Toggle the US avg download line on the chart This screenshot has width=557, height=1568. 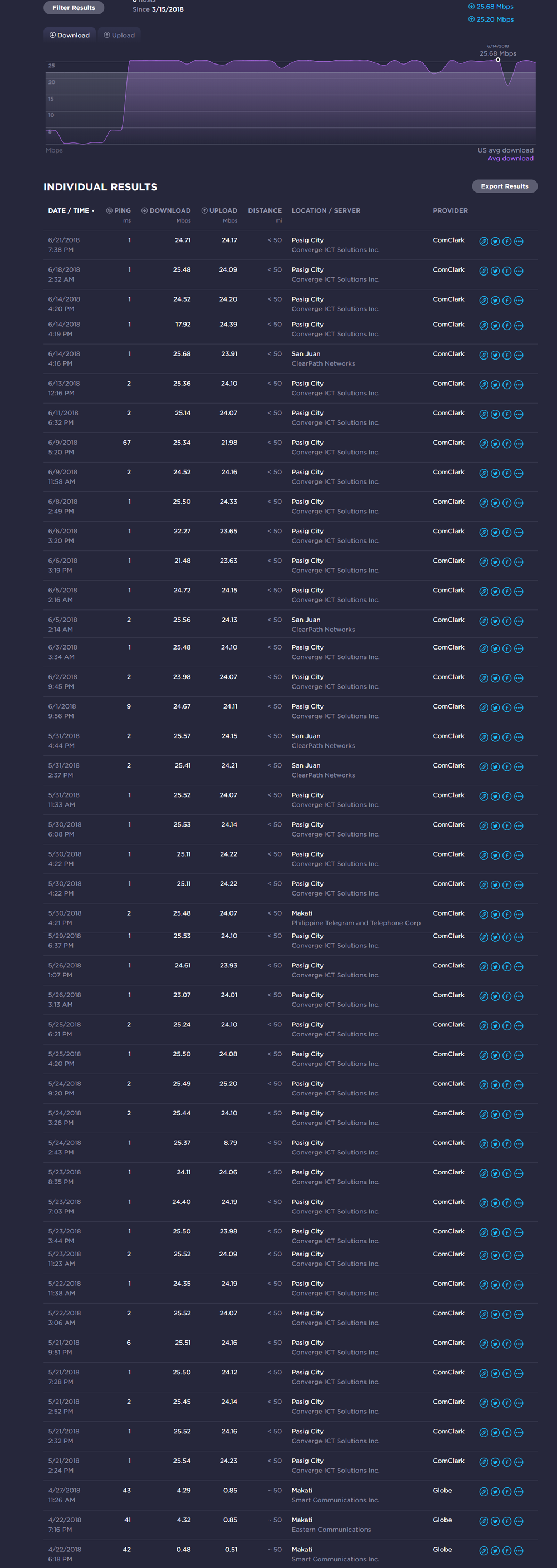(x=505, y=150)
